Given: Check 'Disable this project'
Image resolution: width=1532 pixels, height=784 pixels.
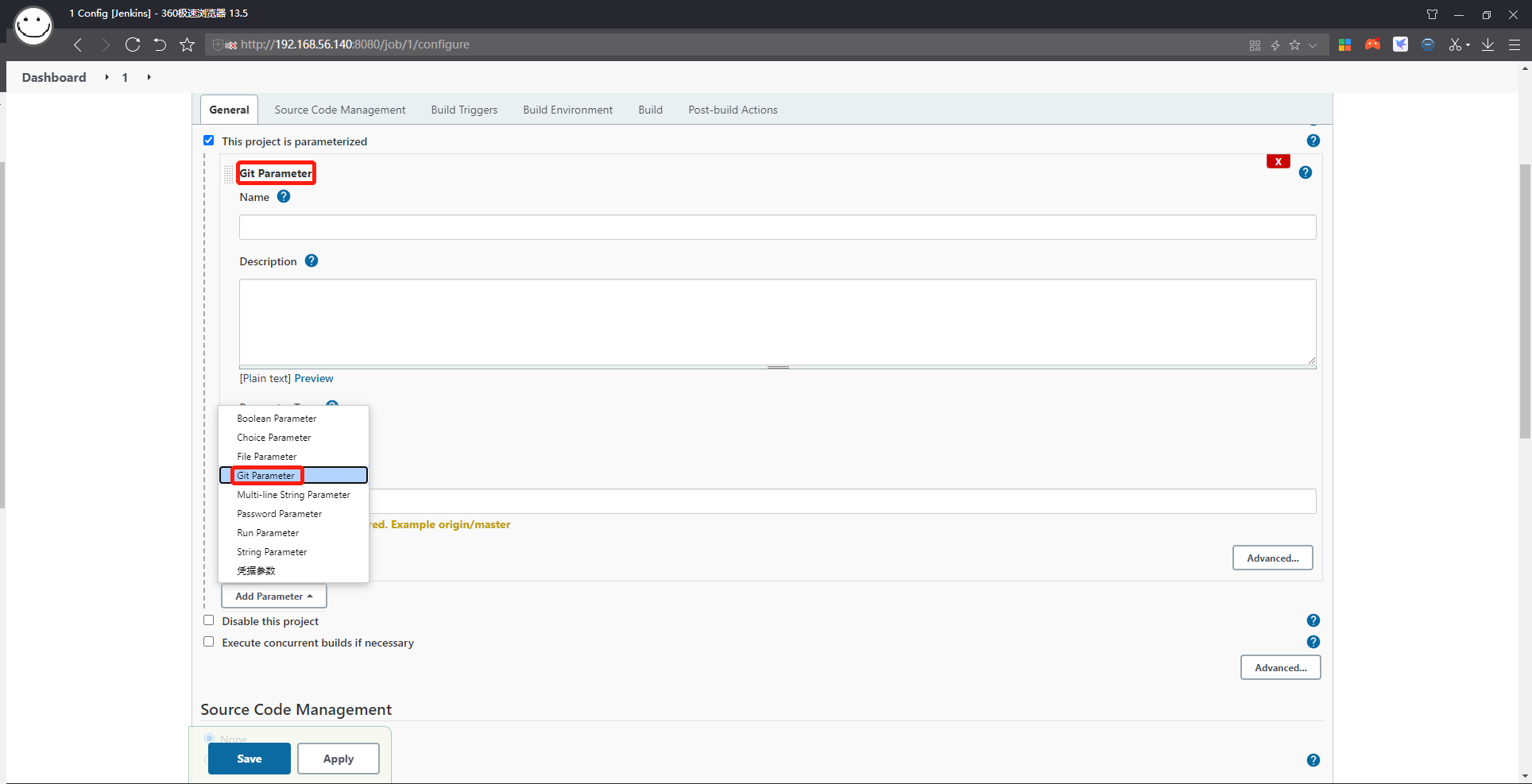Looking at the screenshot, I should 209,620.
